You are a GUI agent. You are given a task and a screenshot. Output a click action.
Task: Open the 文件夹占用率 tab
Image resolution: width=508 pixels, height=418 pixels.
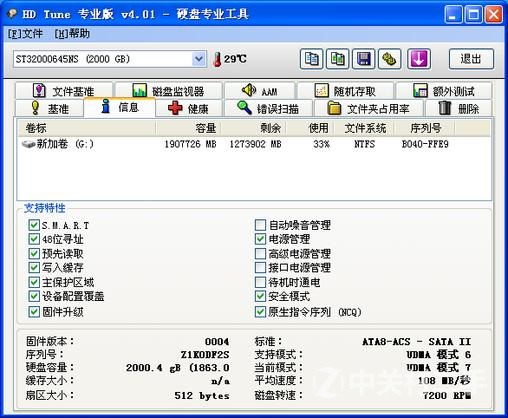tap(369, 109)
